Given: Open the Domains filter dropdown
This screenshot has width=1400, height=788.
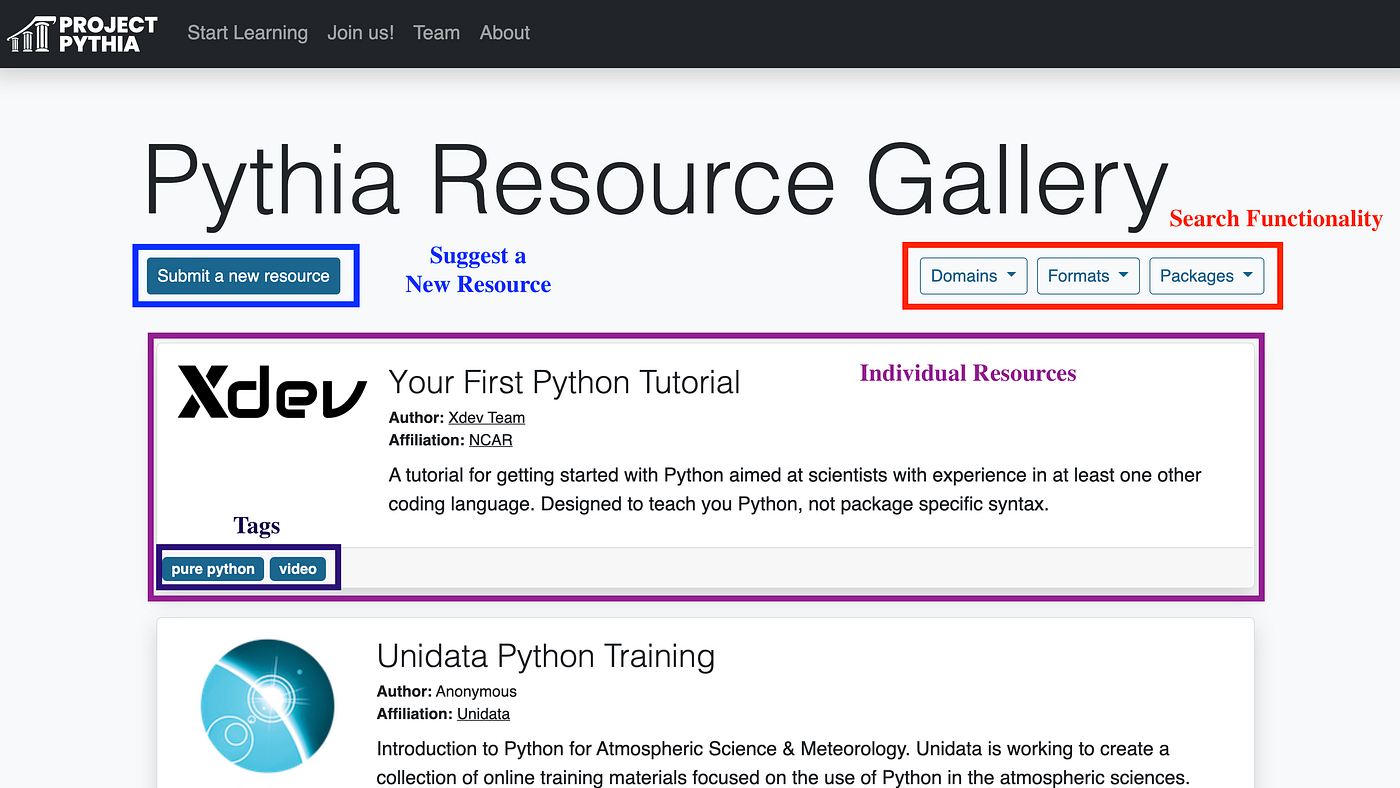Looking at the screenshot, I should pos(972,276).
